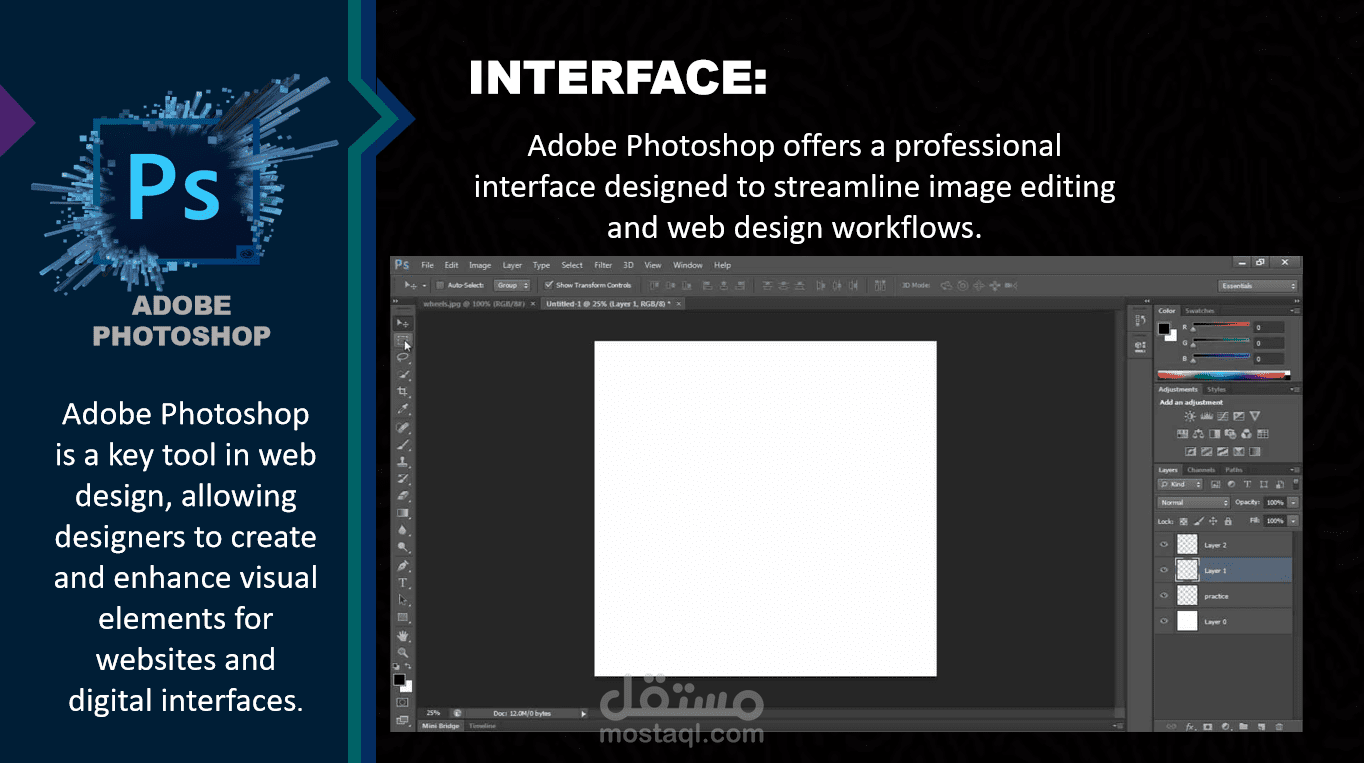The height and width of the screenshot is (763, 1364).
Task: Hide Layer 2 using its eye icon
Action: coord(1163,545)
